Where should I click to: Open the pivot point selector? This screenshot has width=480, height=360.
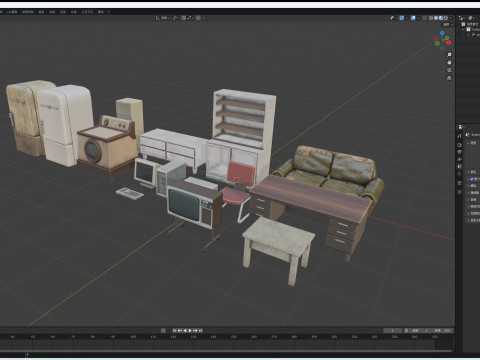[x=176, y=18]
